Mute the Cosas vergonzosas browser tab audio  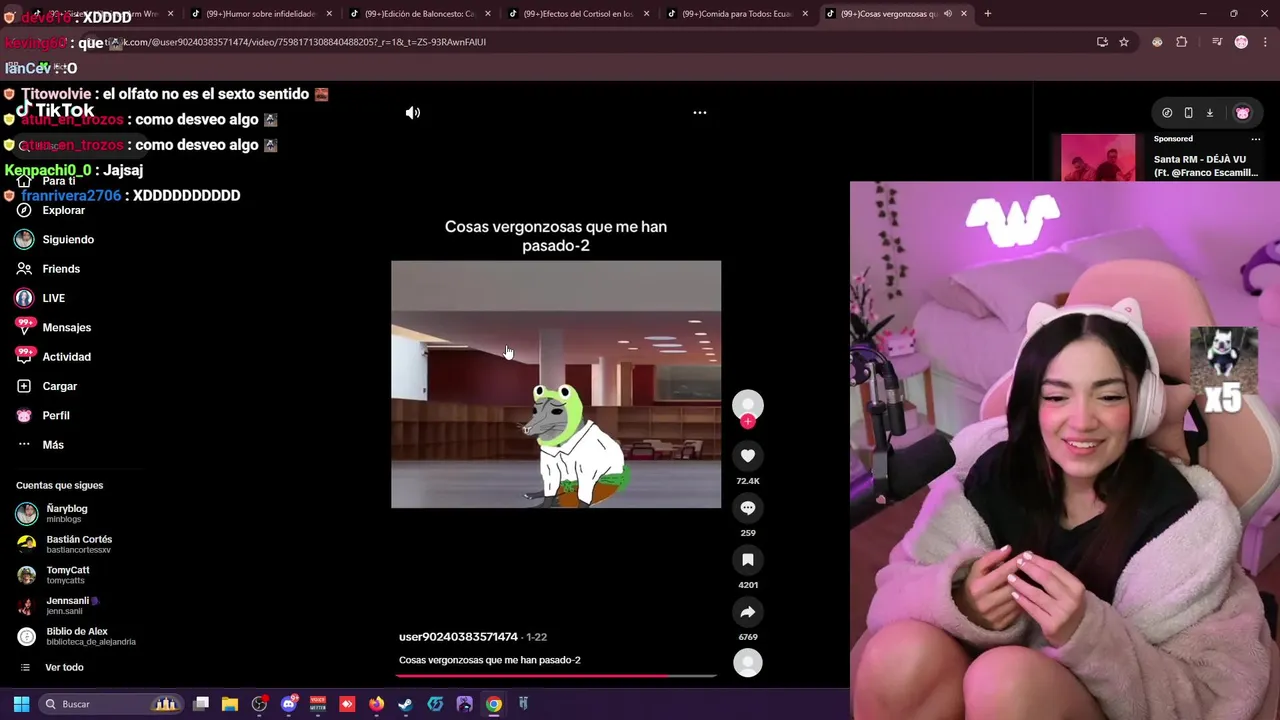tap(947, 14)
